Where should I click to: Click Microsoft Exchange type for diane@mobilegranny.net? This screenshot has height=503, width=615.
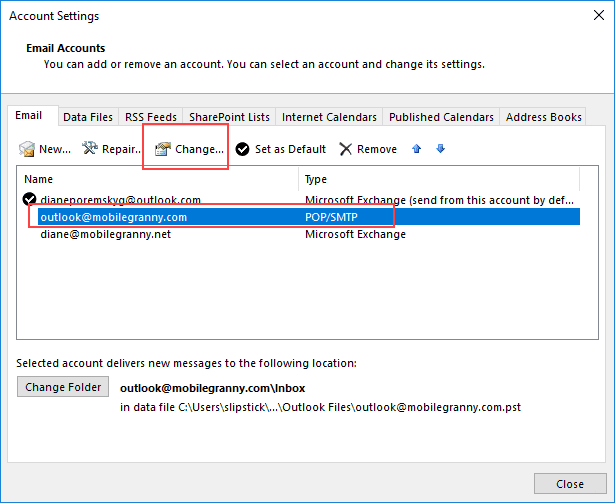pyautogui.click(x=355, y=234)
